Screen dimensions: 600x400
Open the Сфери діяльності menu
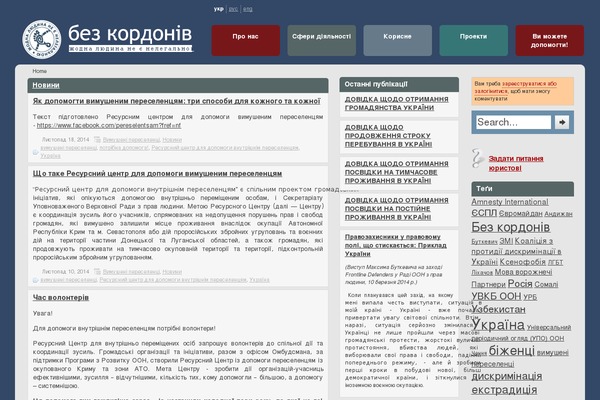[321, 41]
